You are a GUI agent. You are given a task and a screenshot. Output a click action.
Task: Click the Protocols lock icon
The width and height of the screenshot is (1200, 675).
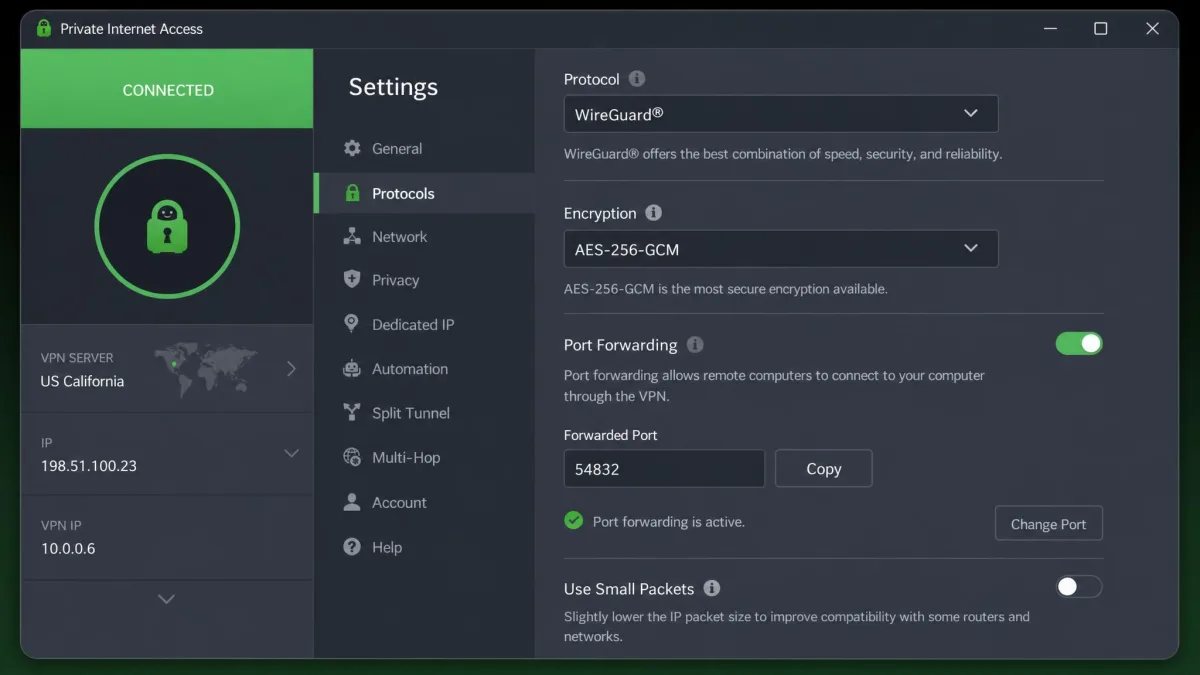(x=352, y=193)
